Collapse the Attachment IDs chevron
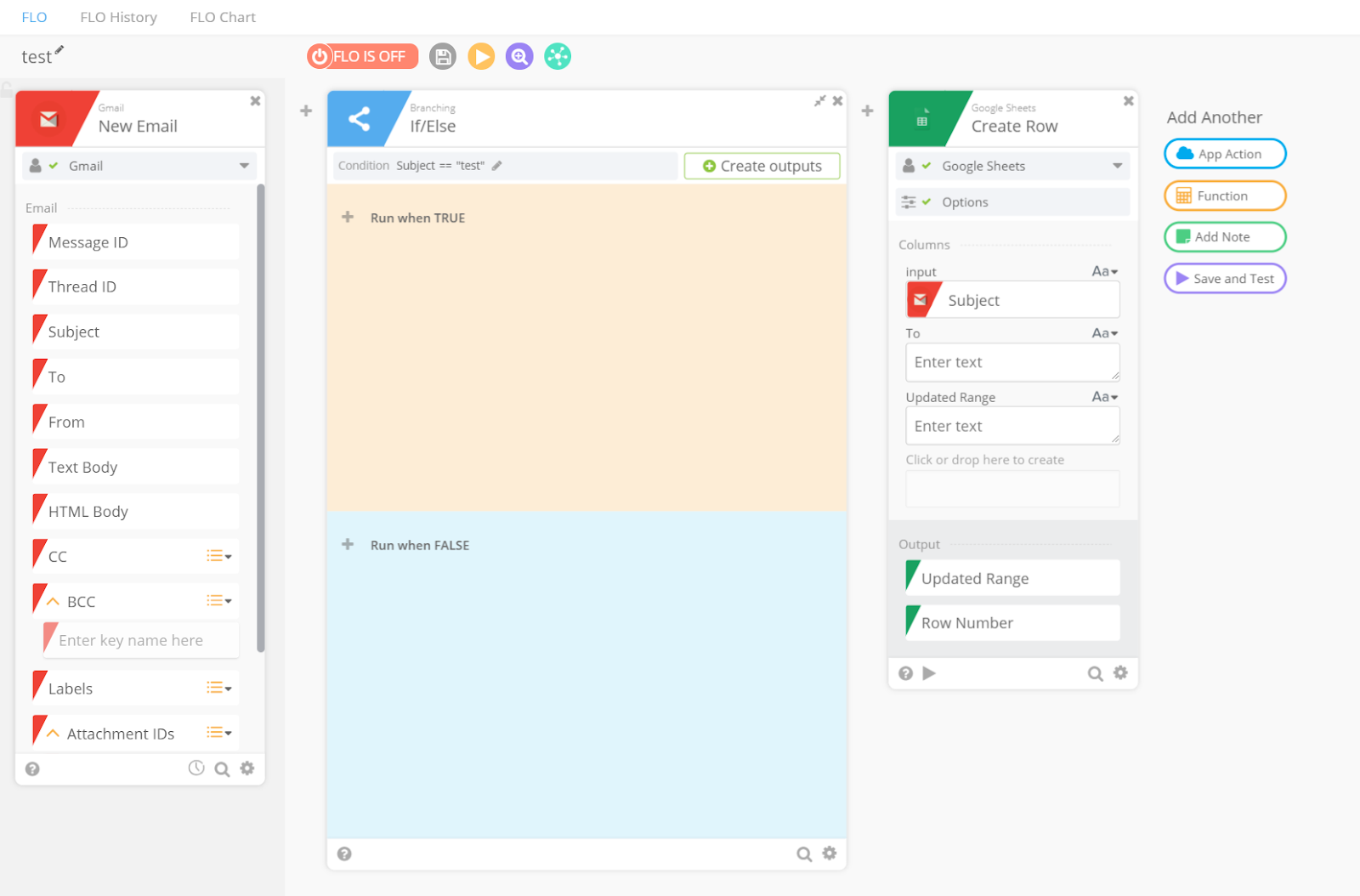The height and width of the screenshot is (896, 1360). click(x=54, y=734)
